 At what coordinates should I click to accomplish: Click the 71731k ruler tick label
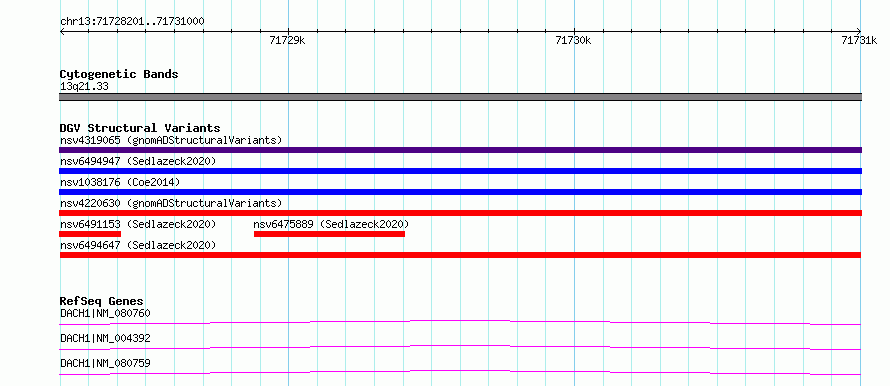pos(859,40)
